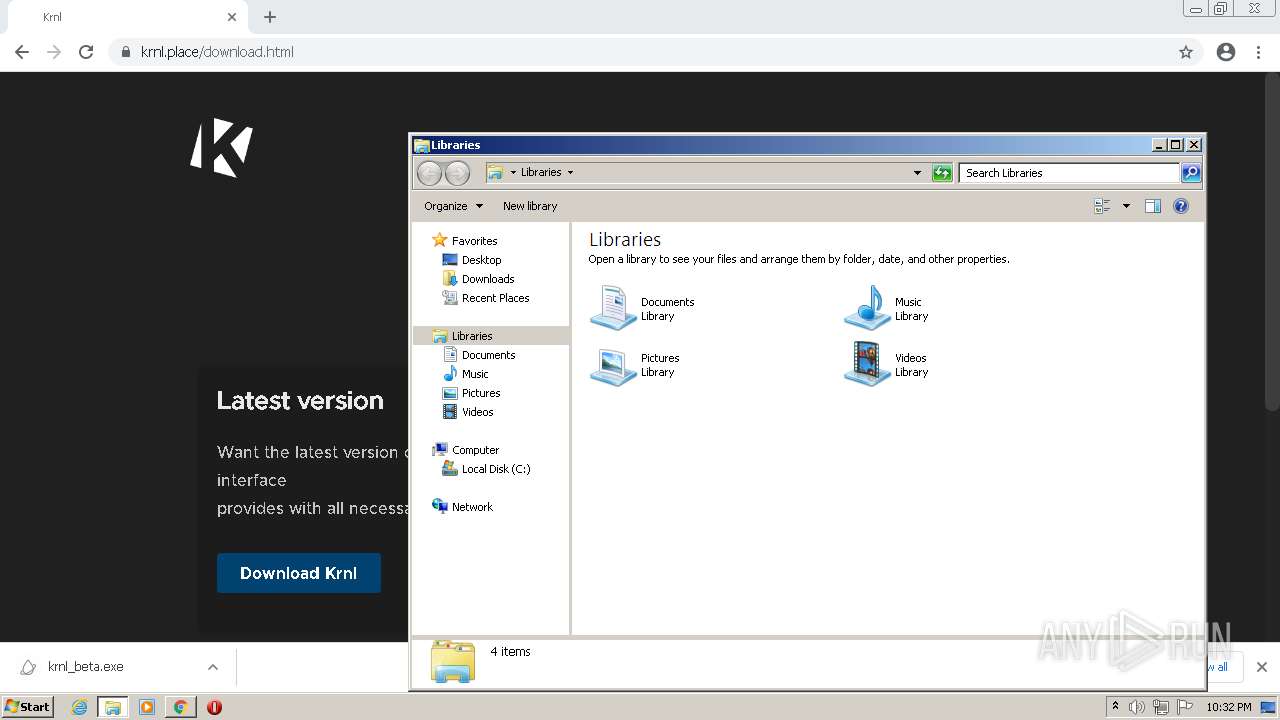1280x720 pixels.
Task: Open the Windows Start menu
Action: [x=27, y=707]
